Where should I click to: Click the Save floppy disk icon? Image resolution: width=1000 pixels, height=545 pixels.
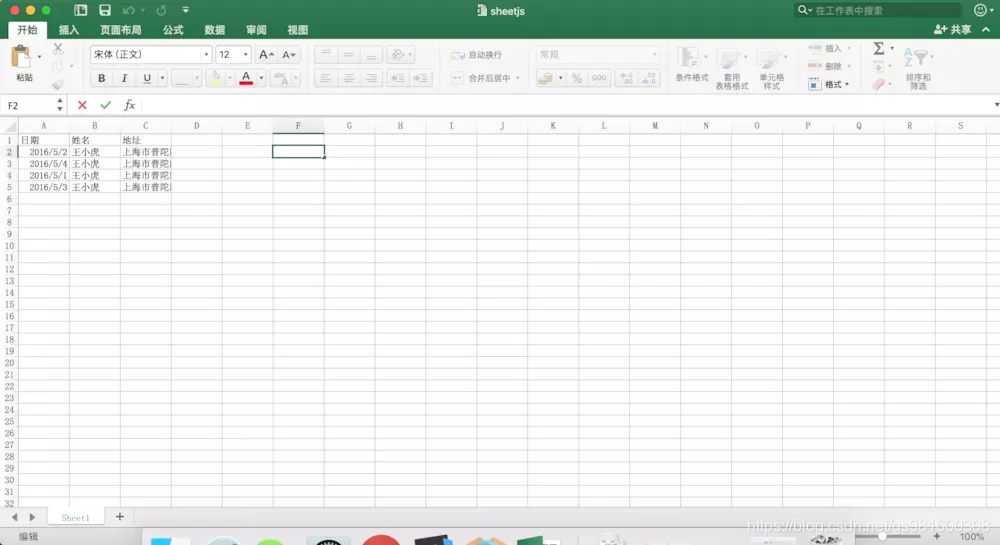[105, 10]
